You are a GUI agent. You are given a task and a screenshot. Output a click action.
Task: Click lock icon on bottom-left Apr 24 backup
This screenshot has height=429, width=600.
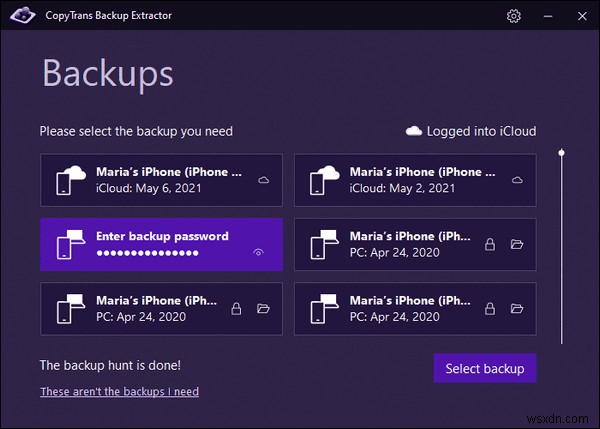point(236,308)
